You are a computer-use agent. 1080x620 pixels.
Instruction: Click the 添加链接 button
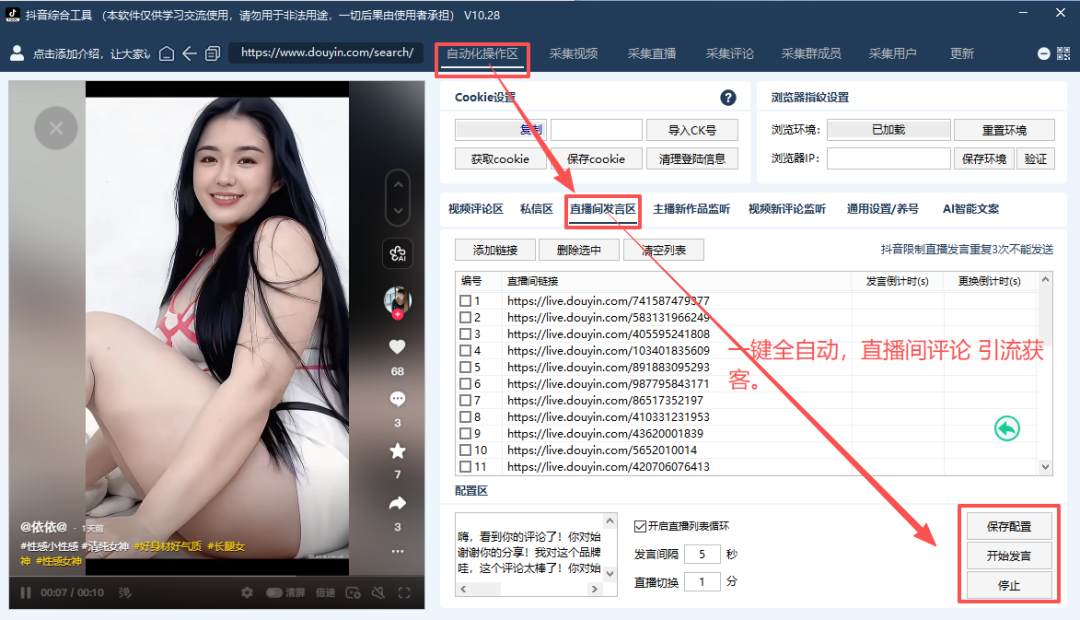pos(495,250)
